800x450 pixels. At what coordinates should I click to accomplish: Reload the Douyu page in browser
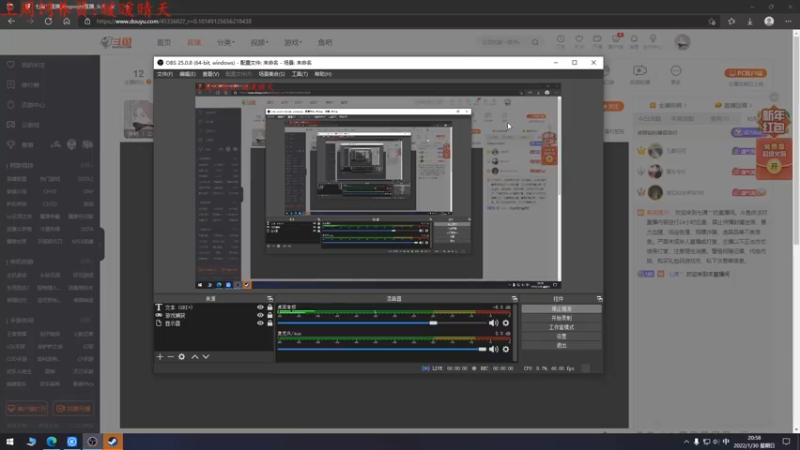point(48,21)
